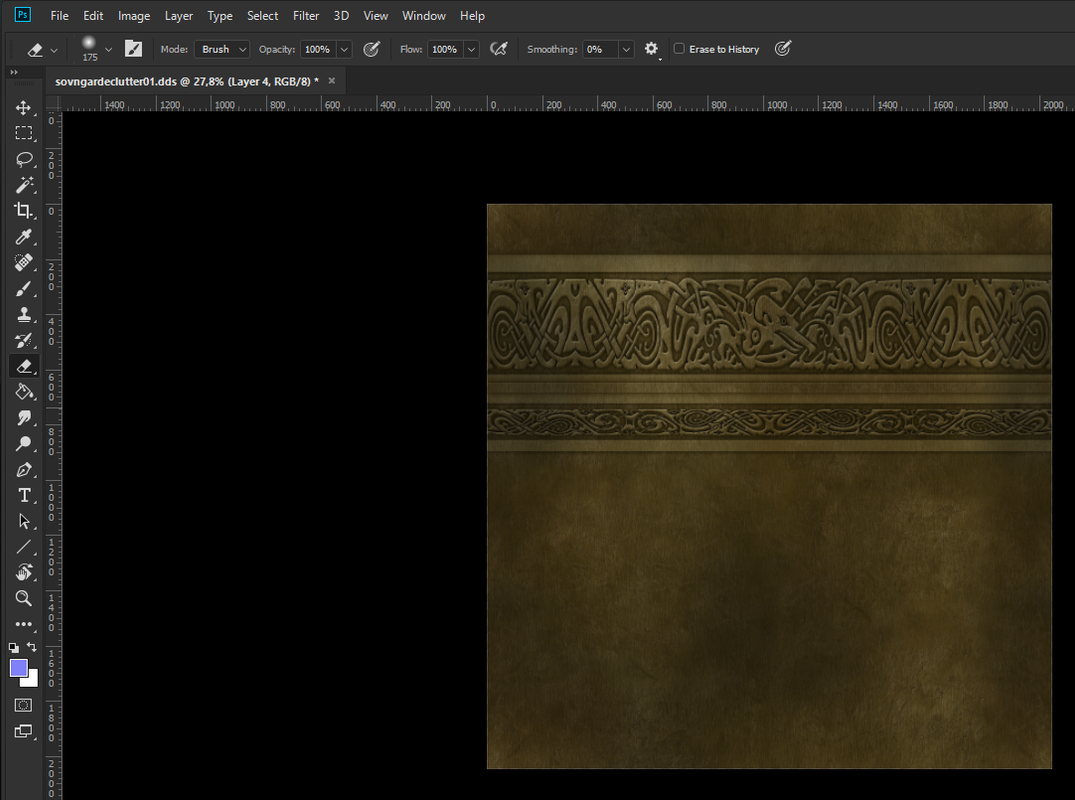This screenshot has width=1075, height=800.
Task: Open the brush preset picker arrow
Action: (x=108, y=49)
